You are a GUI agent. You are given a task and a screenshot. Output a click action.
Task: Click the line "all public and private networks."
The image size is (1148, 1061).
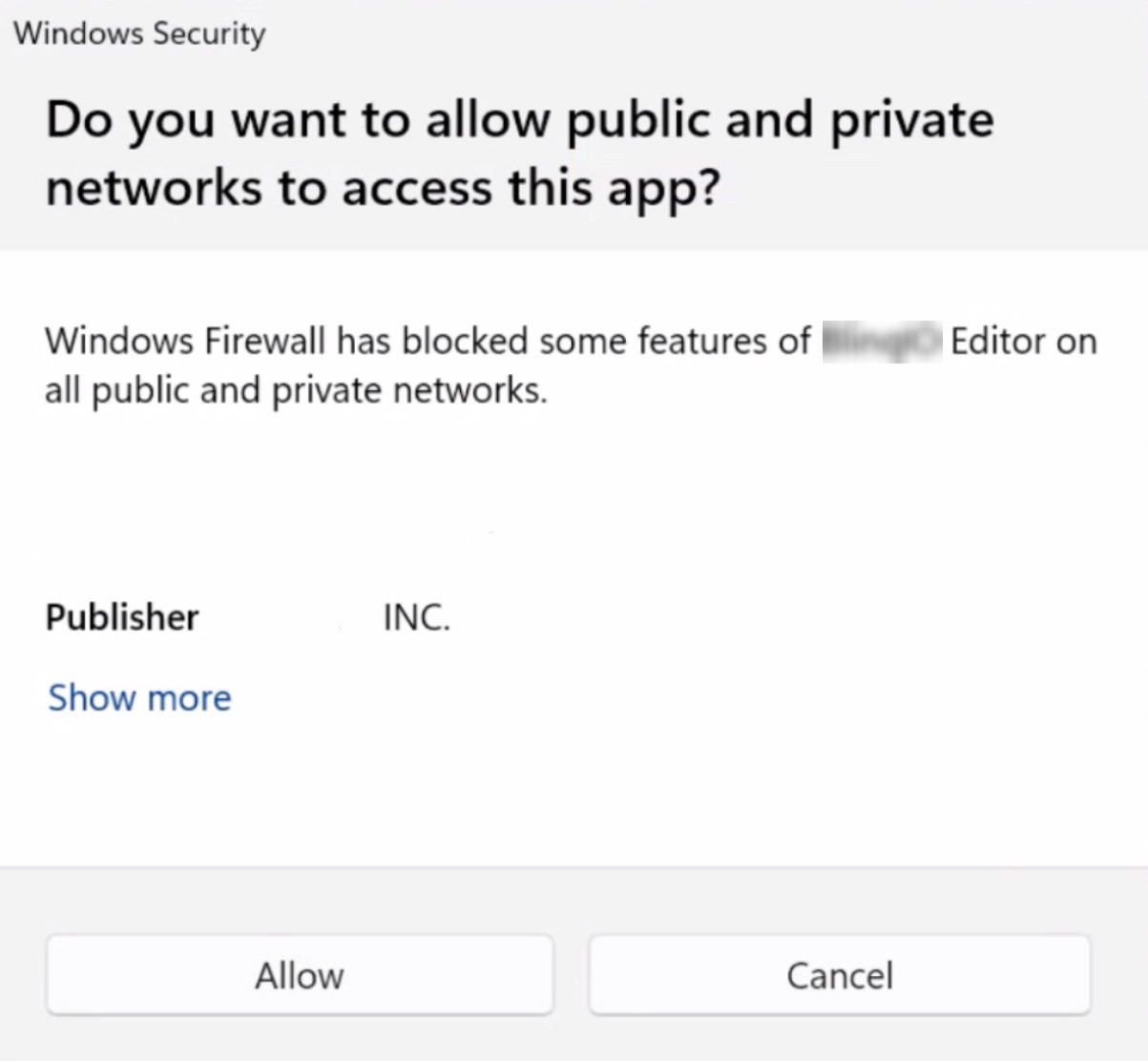pyautogui.click(x=296, y=390)
